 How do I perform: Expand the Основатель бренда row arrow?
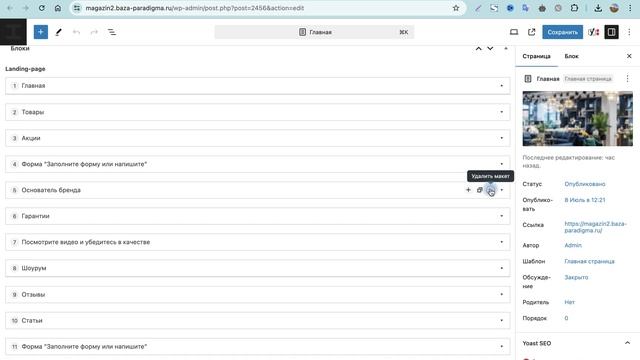[502, 190]
